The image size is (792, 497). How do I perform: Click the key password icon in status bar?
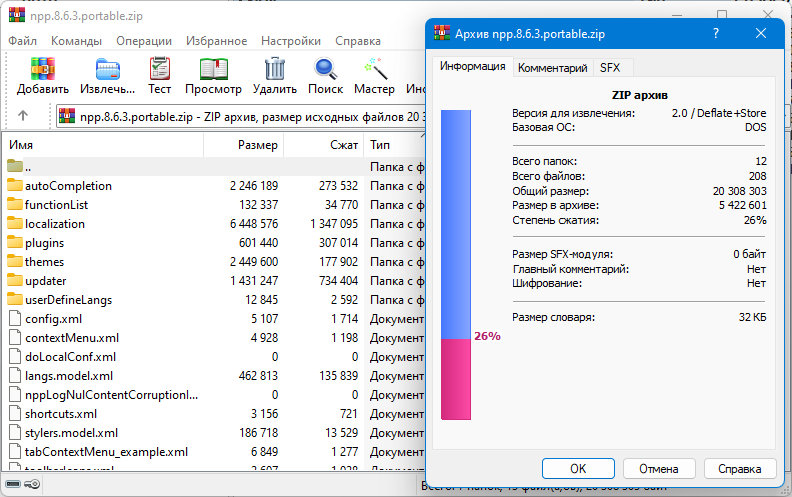tap(32, 484)
